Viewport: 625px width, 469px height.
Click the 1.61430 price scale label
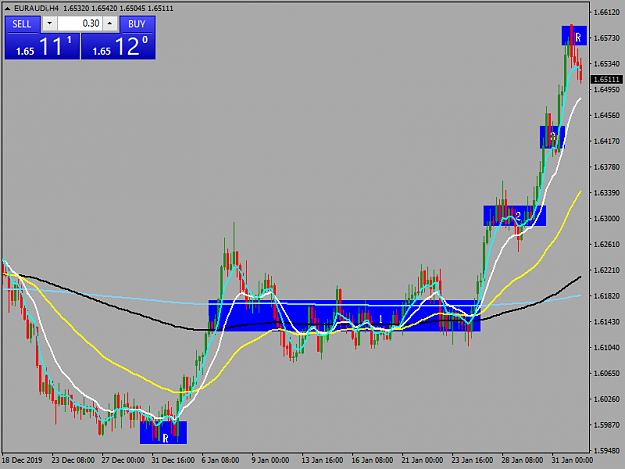click(x=607, y=322)
